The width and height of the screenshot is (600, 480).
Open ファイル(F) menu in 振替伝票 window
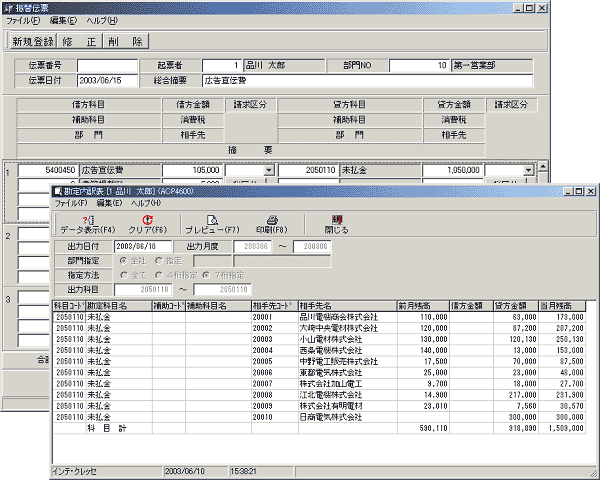pos(23,21)
